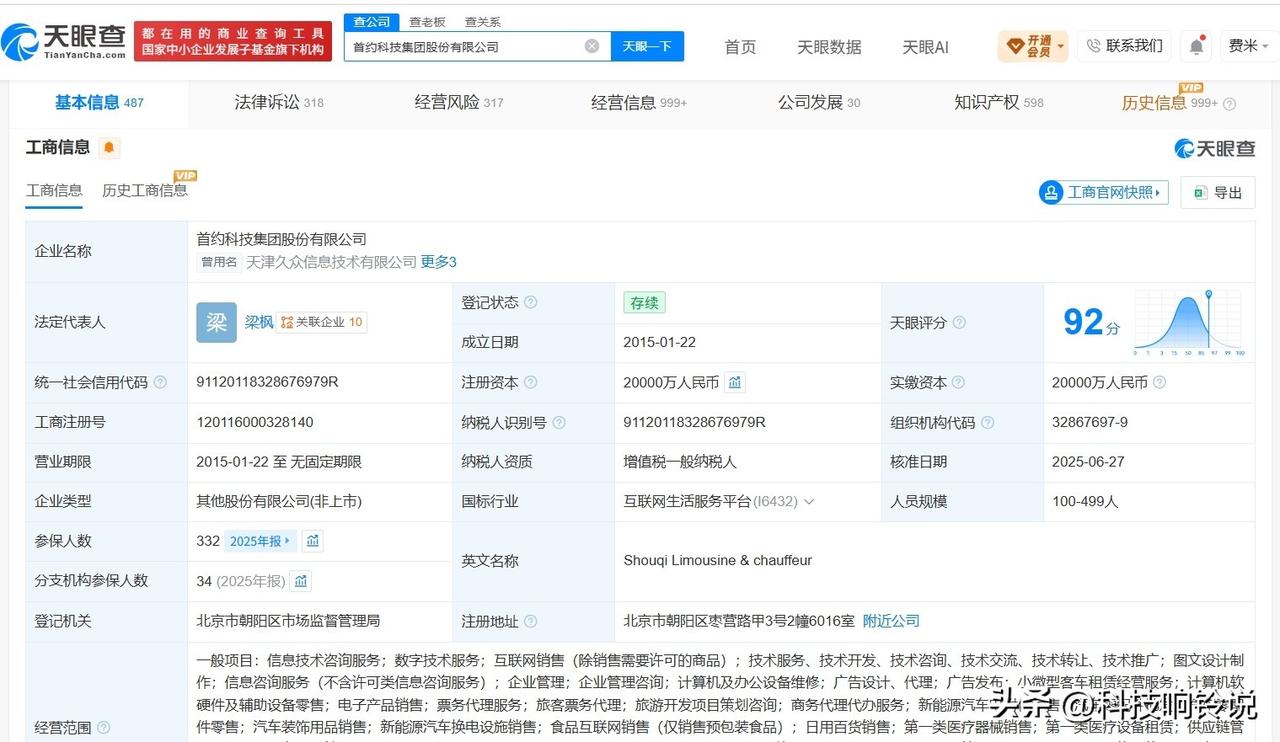Click the 工商注册号 value 120116000328140

pyautogui.click(x=255, y=422)
